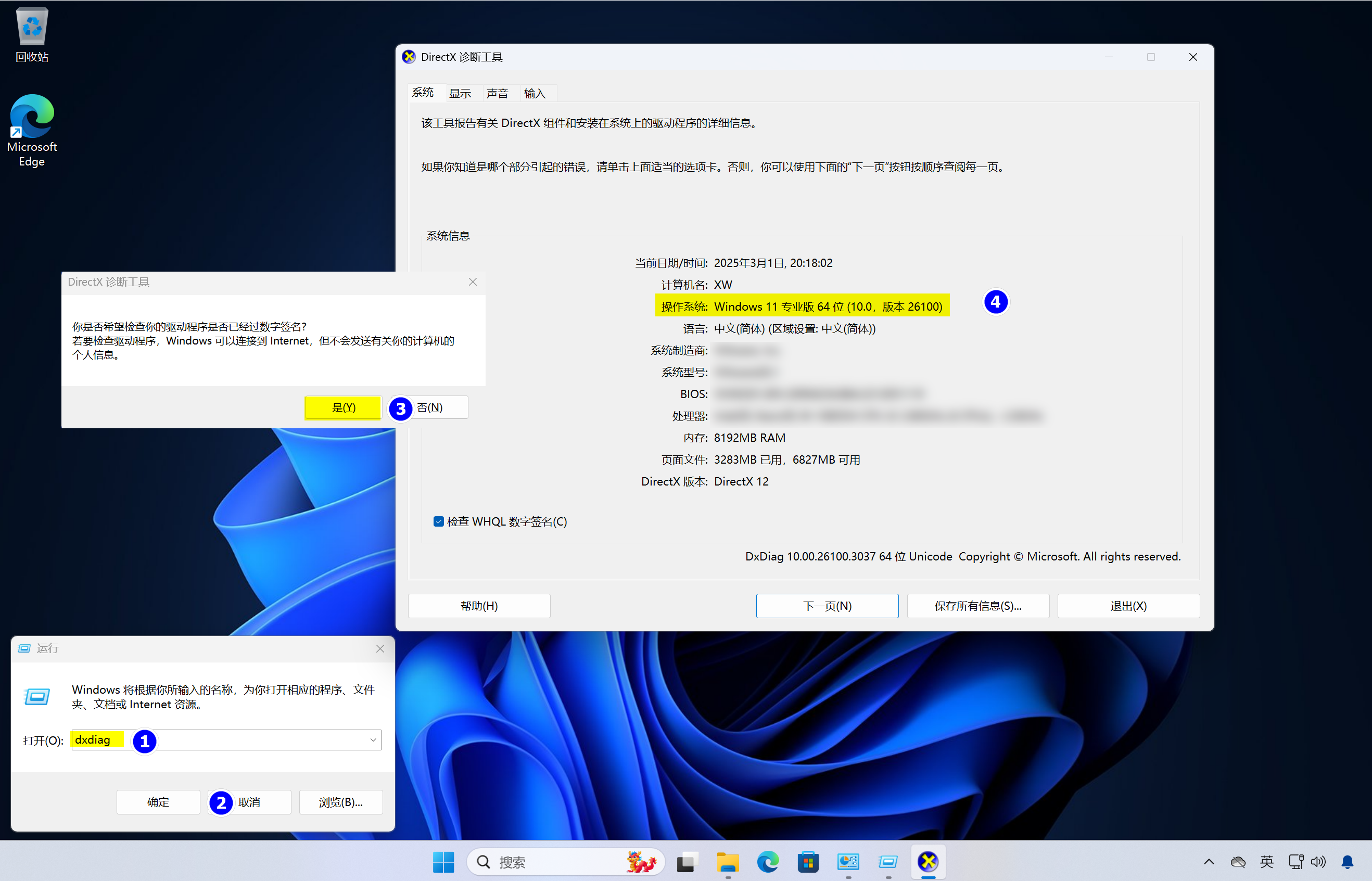This screenshot has height=881, width=1372.
Task: Toggle the WHQL digital signature checkbox
Action: tap(439, 522)
